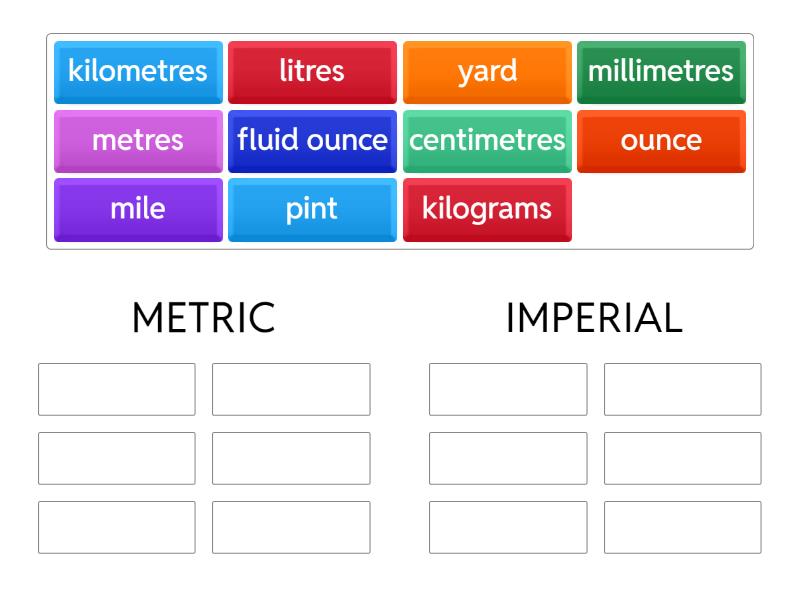Click the dark blue fluid ounce tile
Image resolution: width=800 pixels, height=600 pixels.
(x=312, y=140)
